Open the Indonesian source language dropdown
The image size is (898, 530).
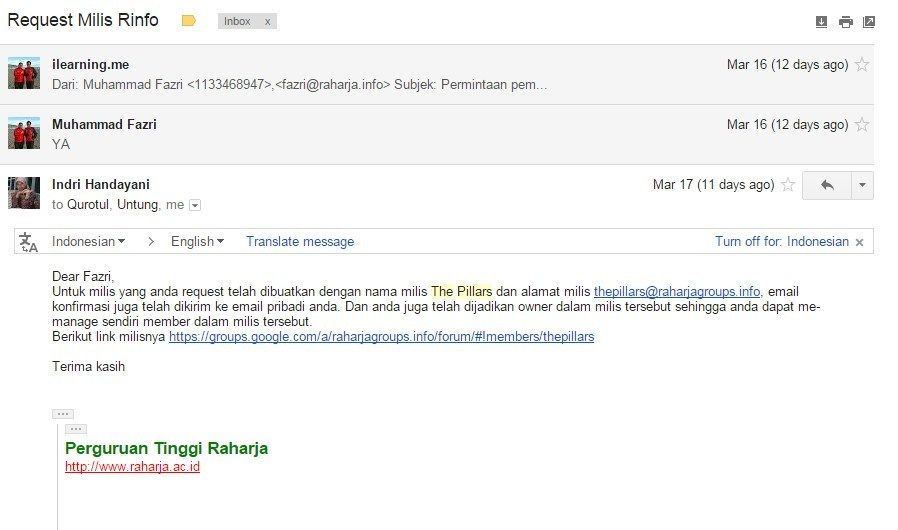coord(88,241)
